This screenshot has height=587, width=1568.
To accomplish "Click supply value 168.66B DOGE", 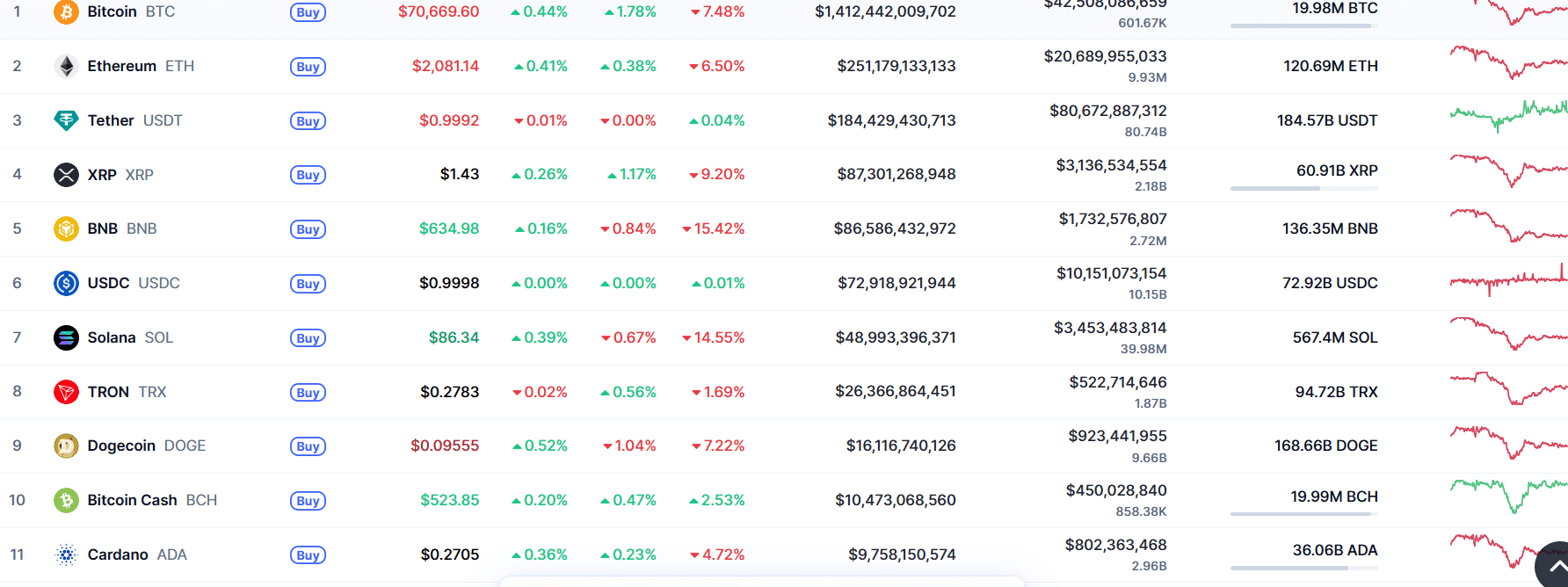I will coord(1326,446).
